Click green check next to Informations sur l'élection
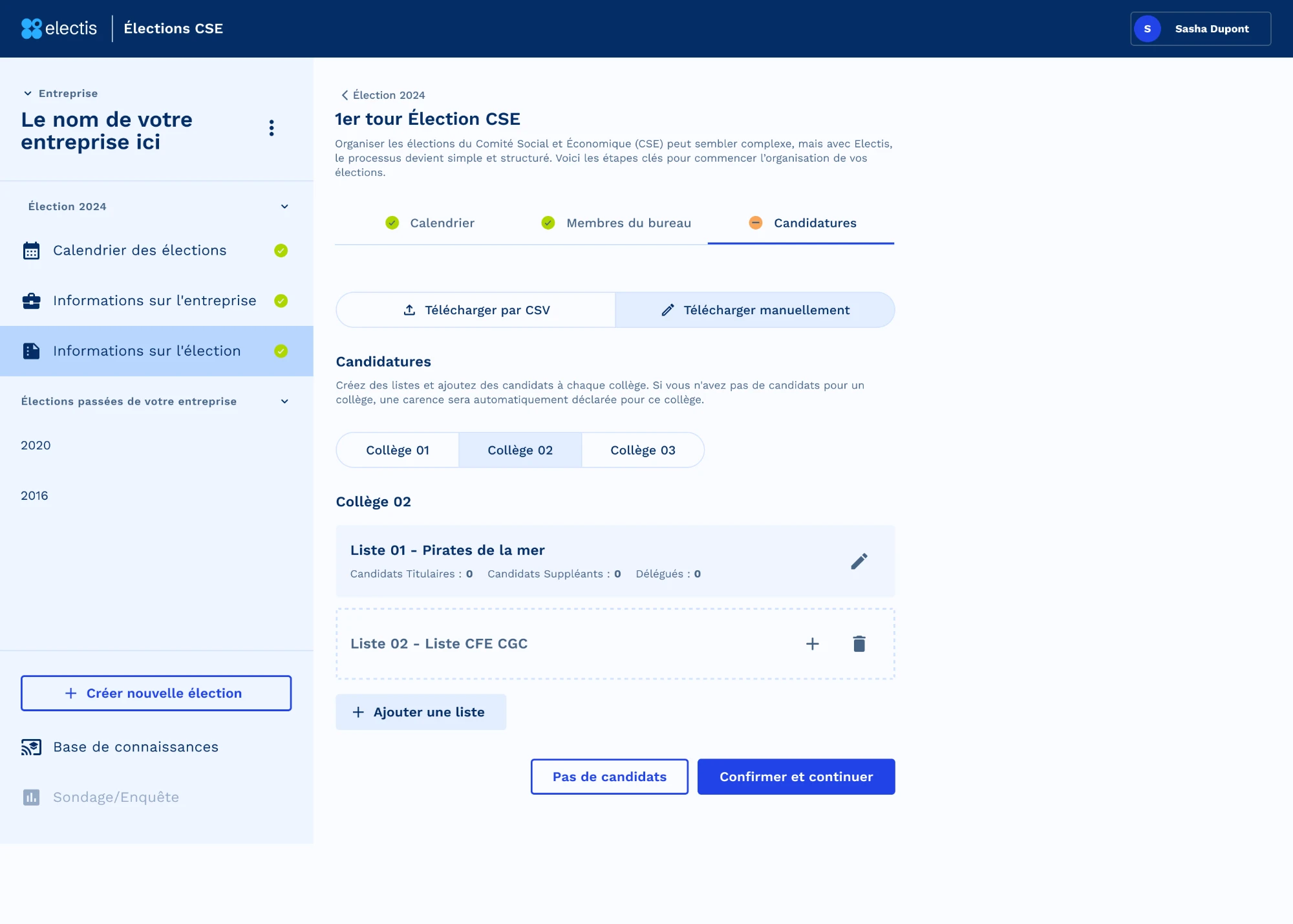The image size is (1293, 924). (281, 351)
